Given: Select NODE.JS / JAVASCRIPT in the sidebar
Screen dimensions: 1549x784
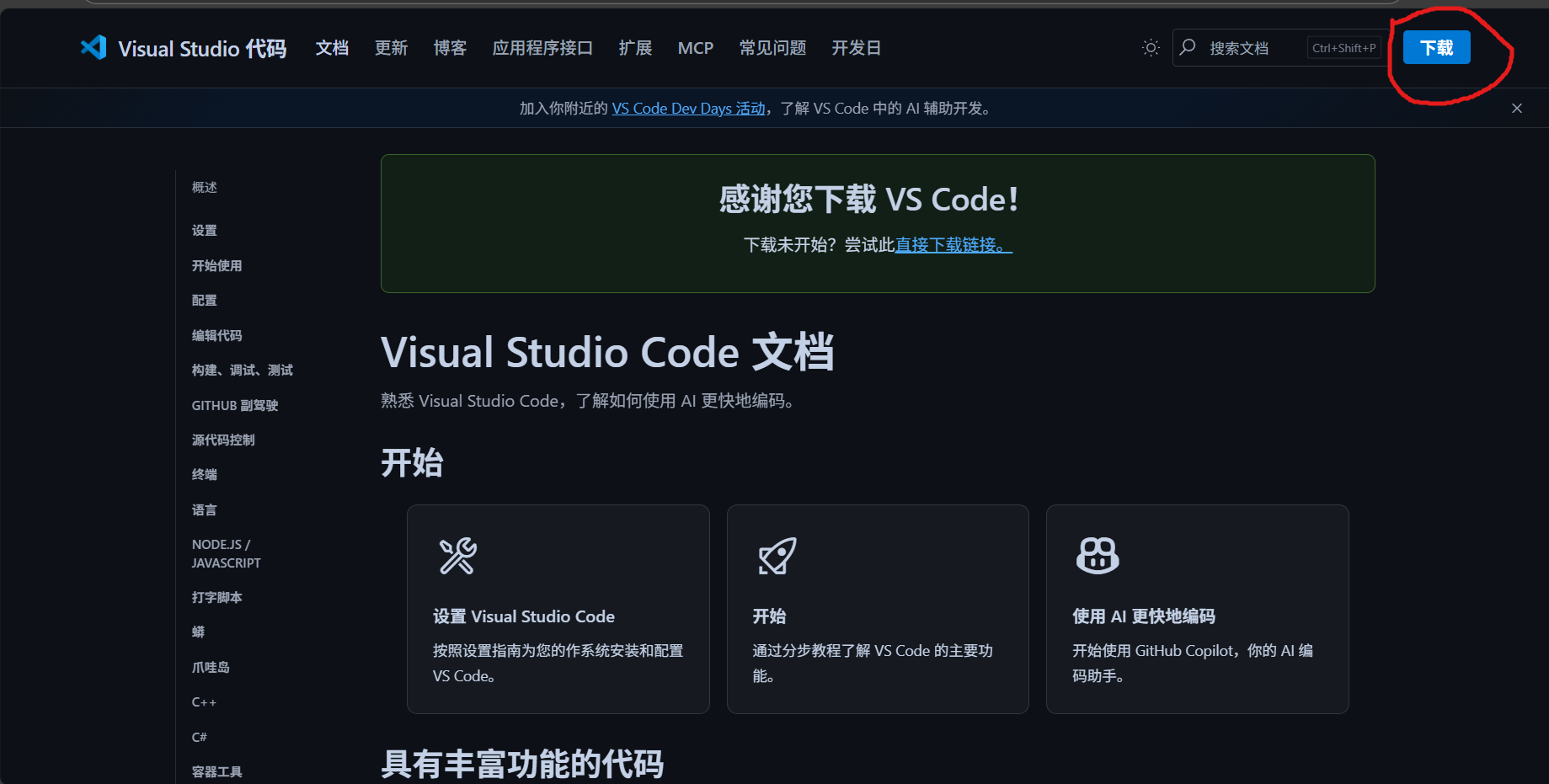Looking at the screenshot, I should click(x=227, y=553).
